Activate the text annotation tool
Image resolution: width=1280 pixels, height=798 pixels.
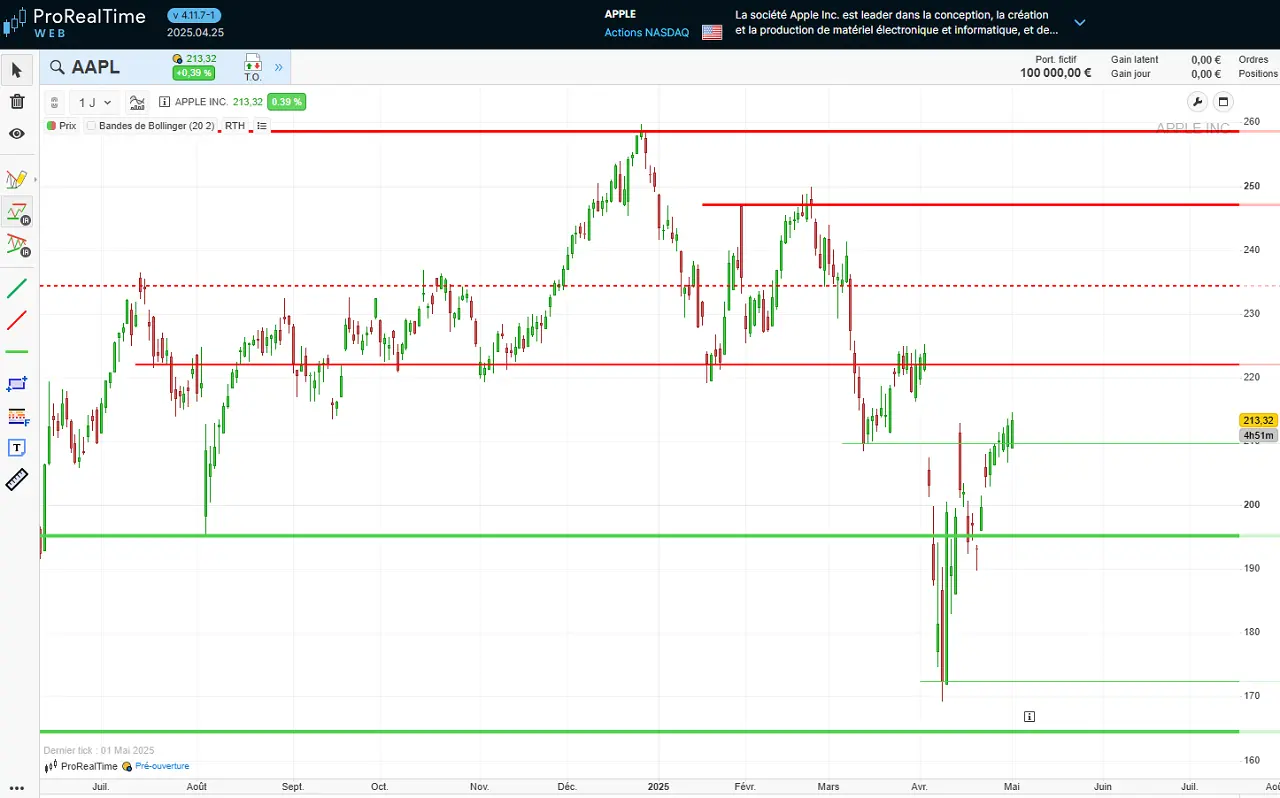click(x=16, y=448)
